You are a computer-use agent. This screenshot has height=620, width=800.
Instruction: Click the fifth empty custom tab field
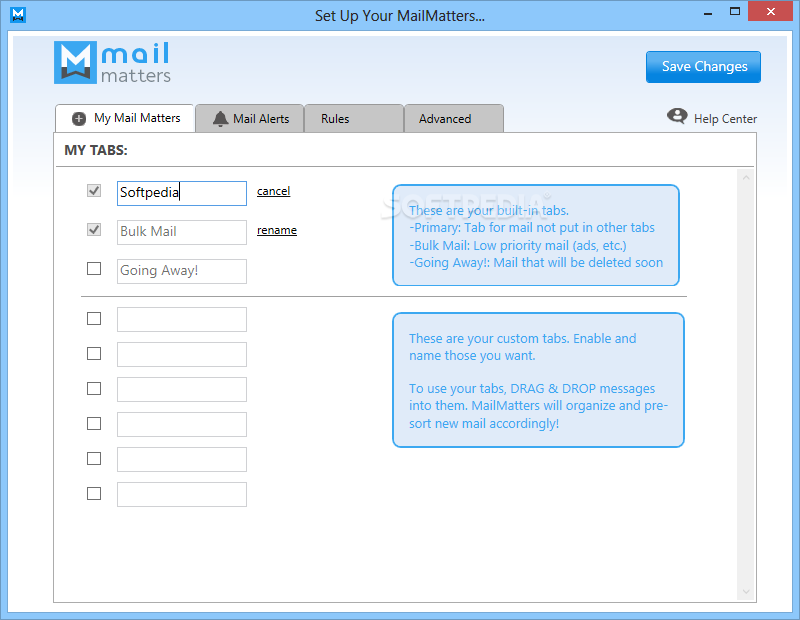[182, 459]
